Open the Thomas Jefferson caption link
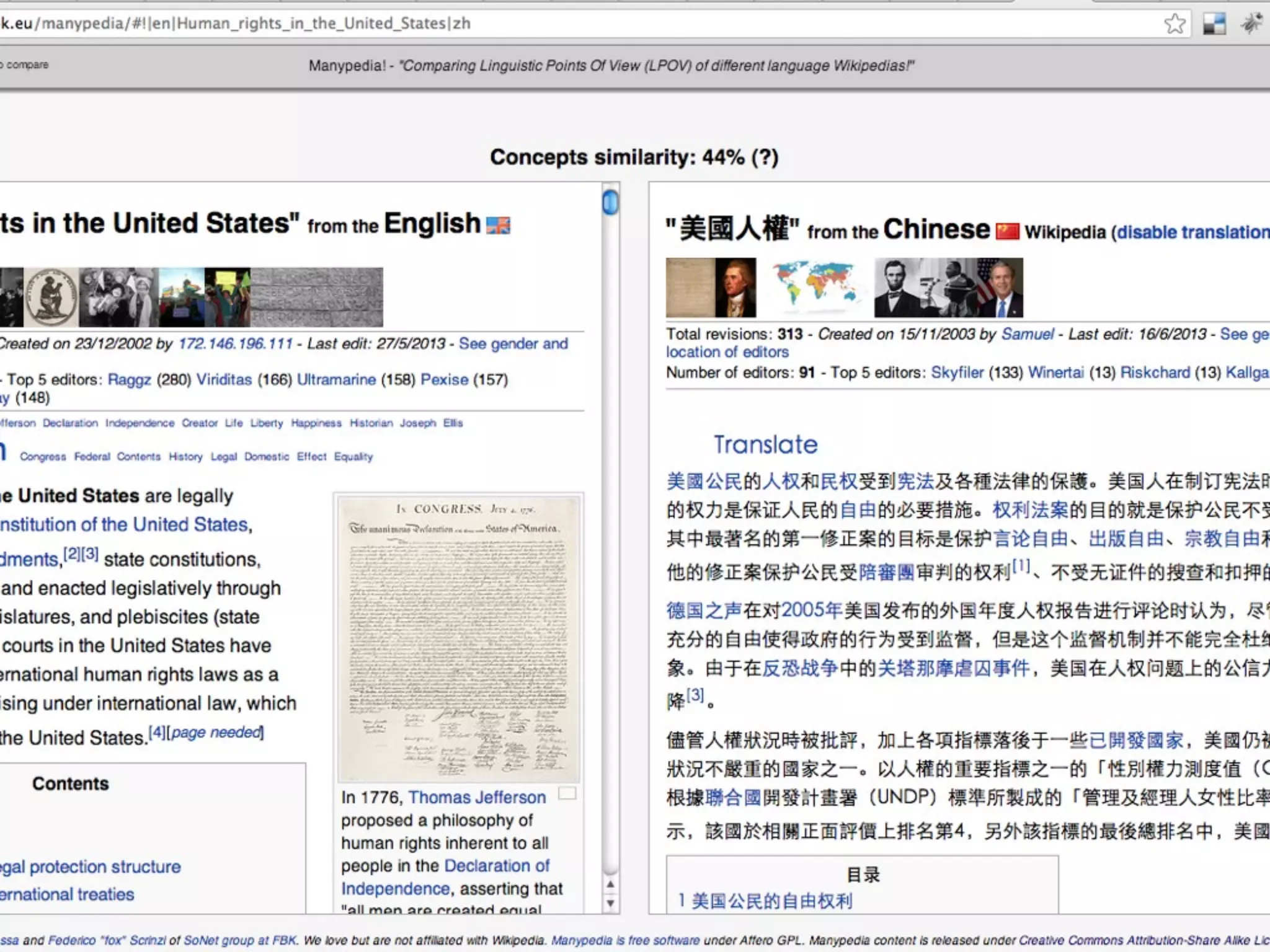This screenshot has width=1270, height=952. [x=477, y=797]
